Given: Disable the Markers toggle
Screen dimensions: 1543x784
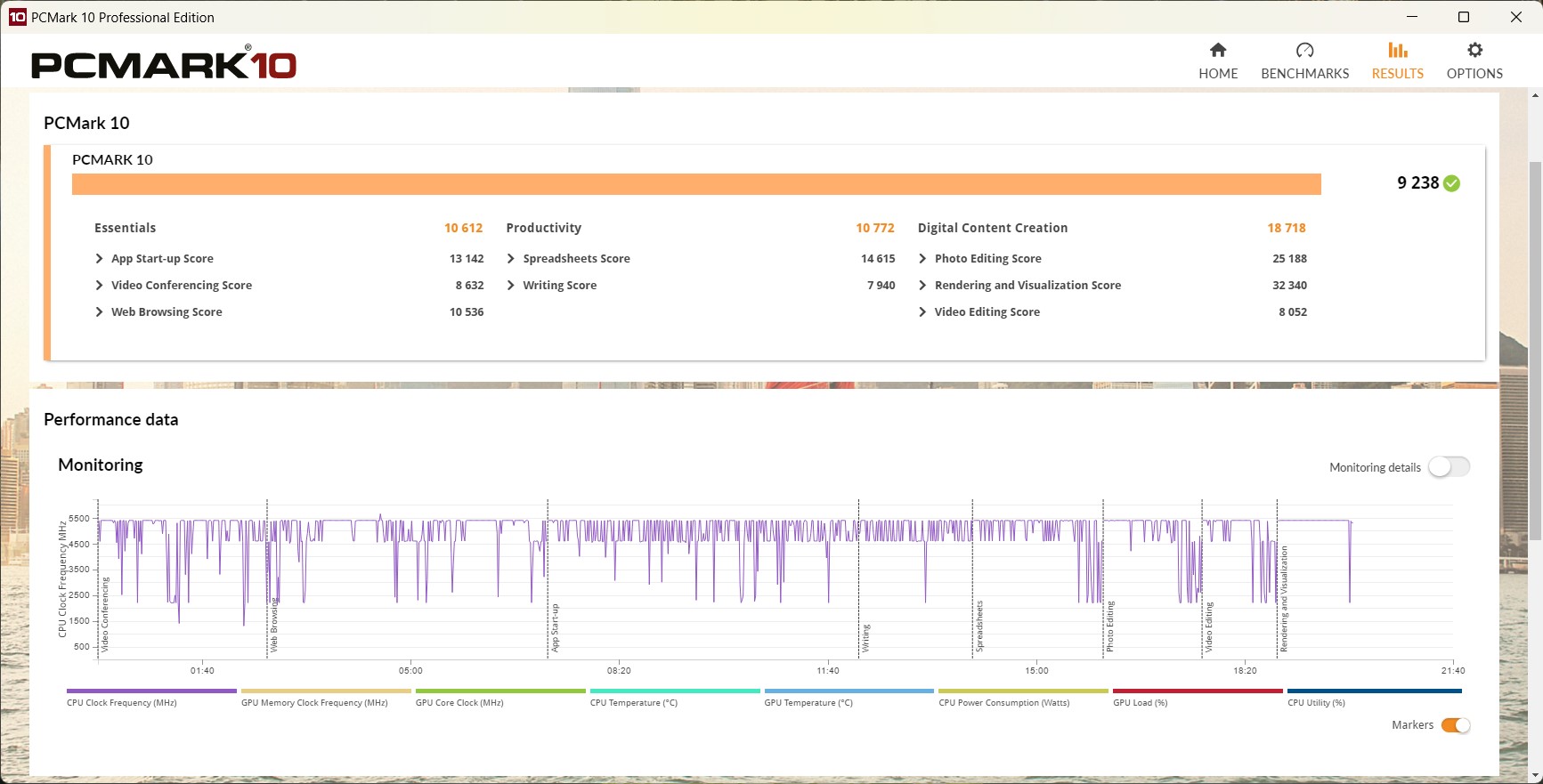Looking at the screenshot, I should point(1456,725).
